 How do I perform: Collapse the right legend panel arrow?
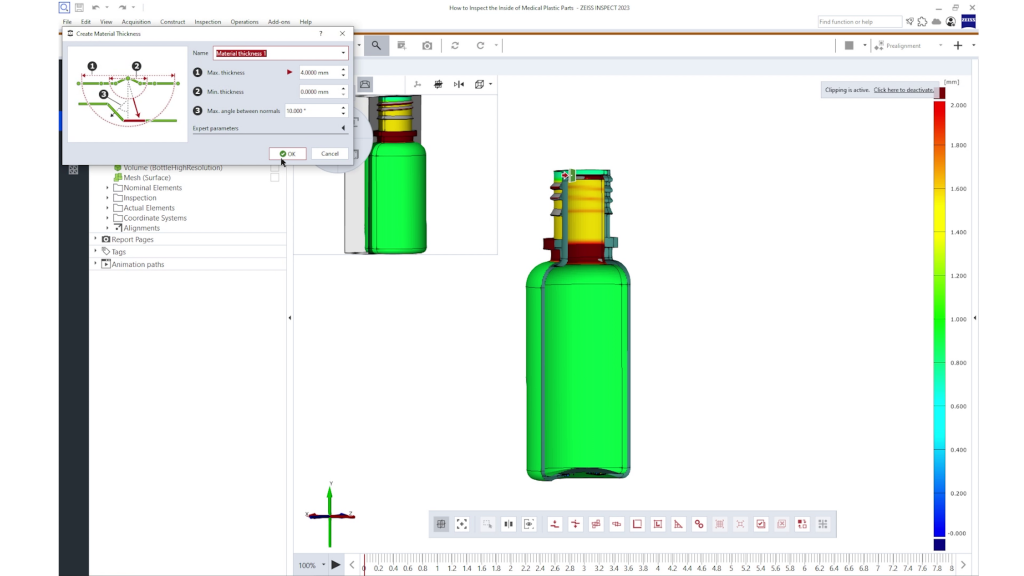975,318
